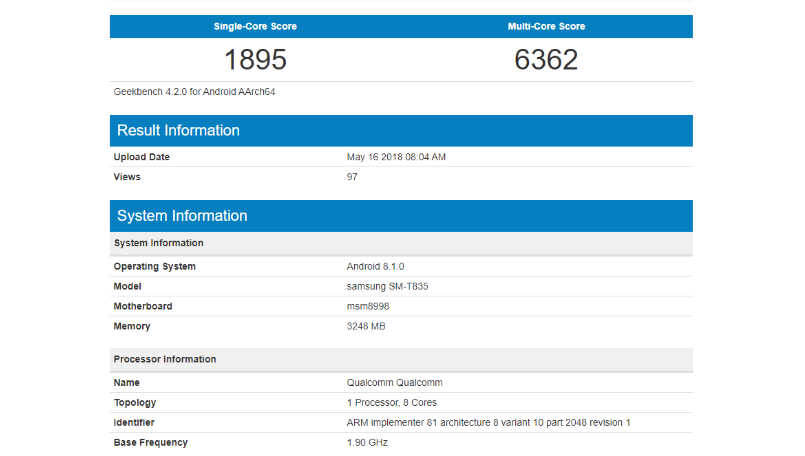Image resolution: width=805 pixels, height=456 pixels.
Task: Select the ARM implementer 81 identifier text
Action: (x=488, y=423)
